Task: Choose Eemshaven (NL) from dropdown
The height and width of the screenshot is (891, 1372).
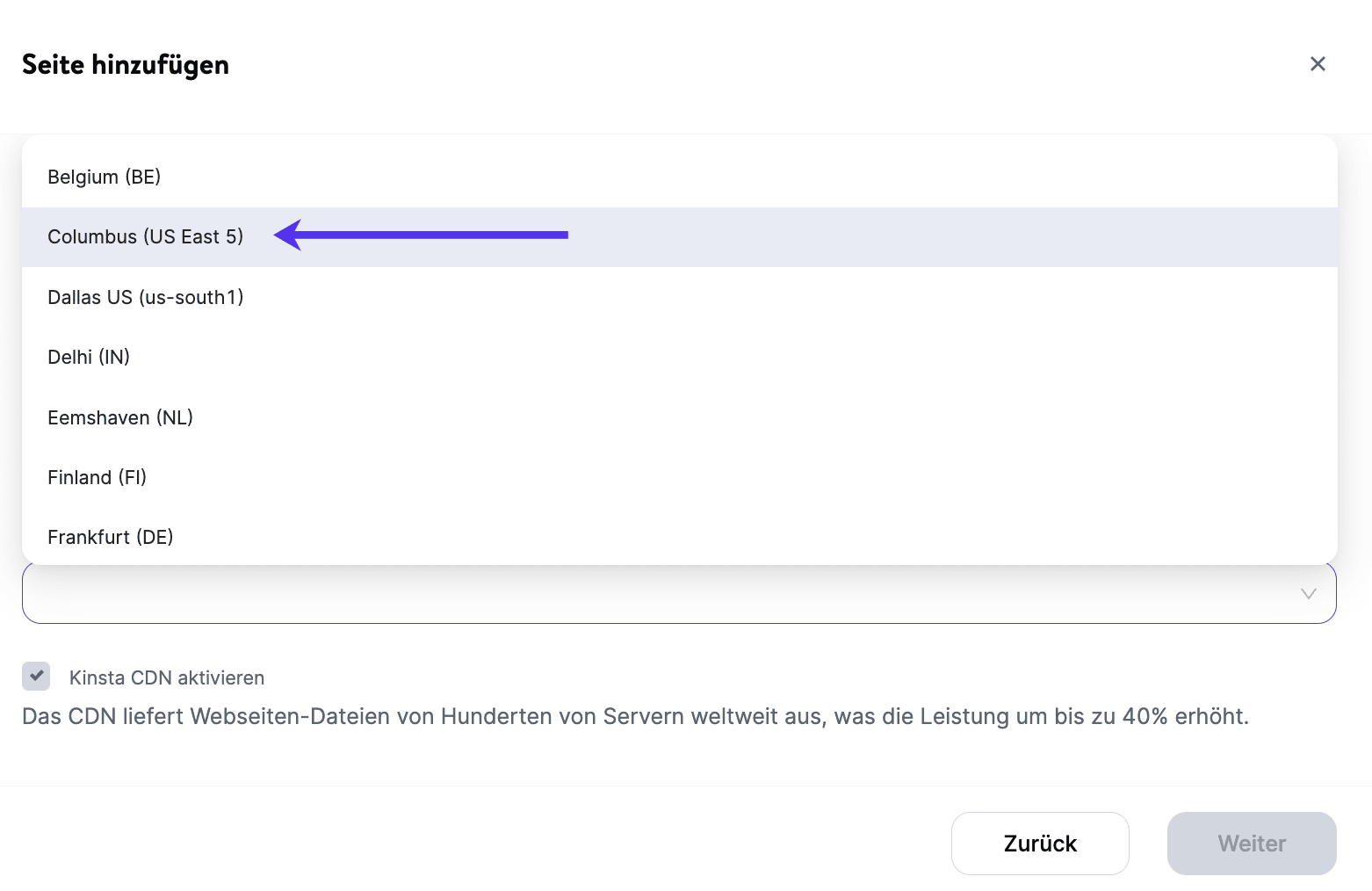Action: (120, 418)
